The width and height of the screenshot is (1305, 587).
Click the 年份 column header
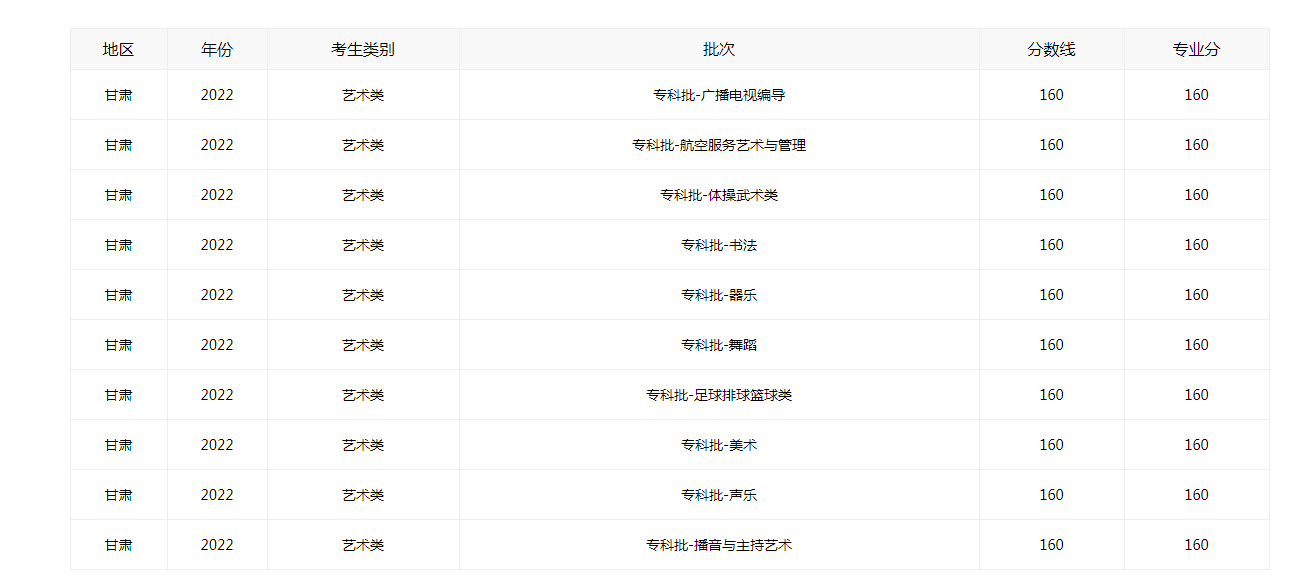click(217, 50)
